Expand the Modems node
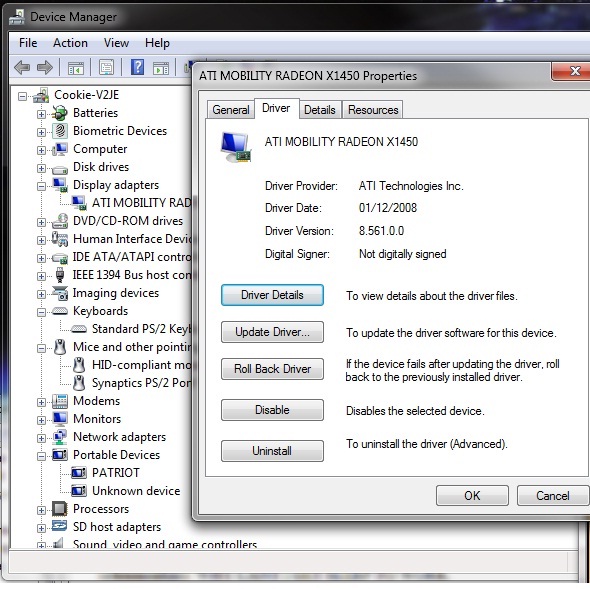The width and height of the screenshot is (590, 589). [41, 402]
